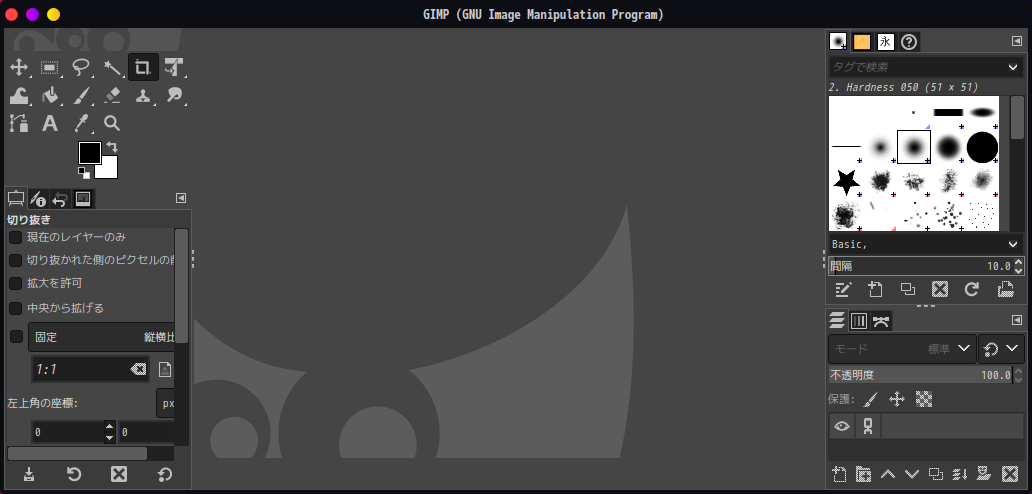Click the 不透明度 opacity slider
The width and height of the screenshot is (1032, 494).
pos(920,375)
